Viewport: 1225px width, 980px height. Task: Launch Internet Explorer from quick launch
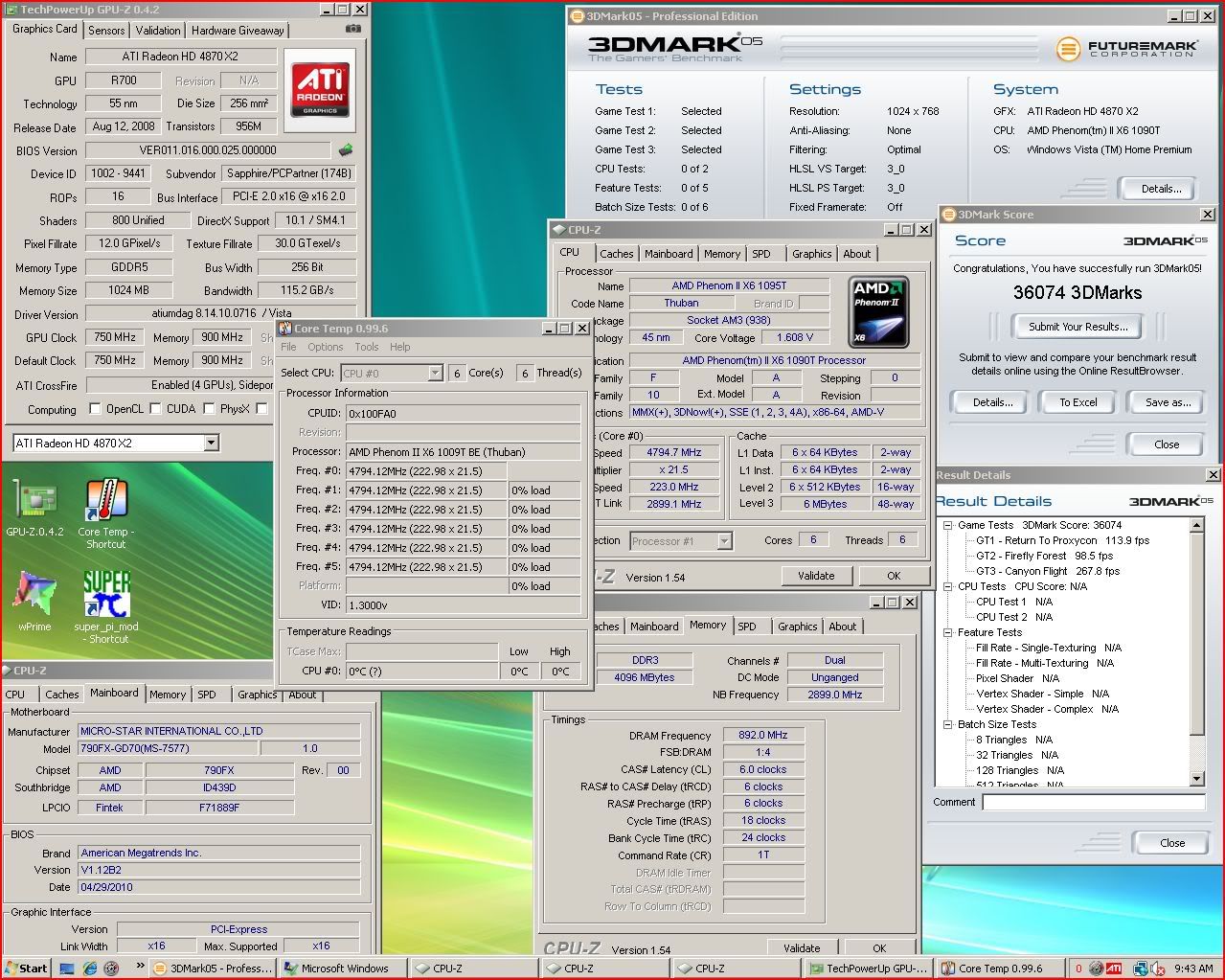pyautogui.click(x=89, y=969)
